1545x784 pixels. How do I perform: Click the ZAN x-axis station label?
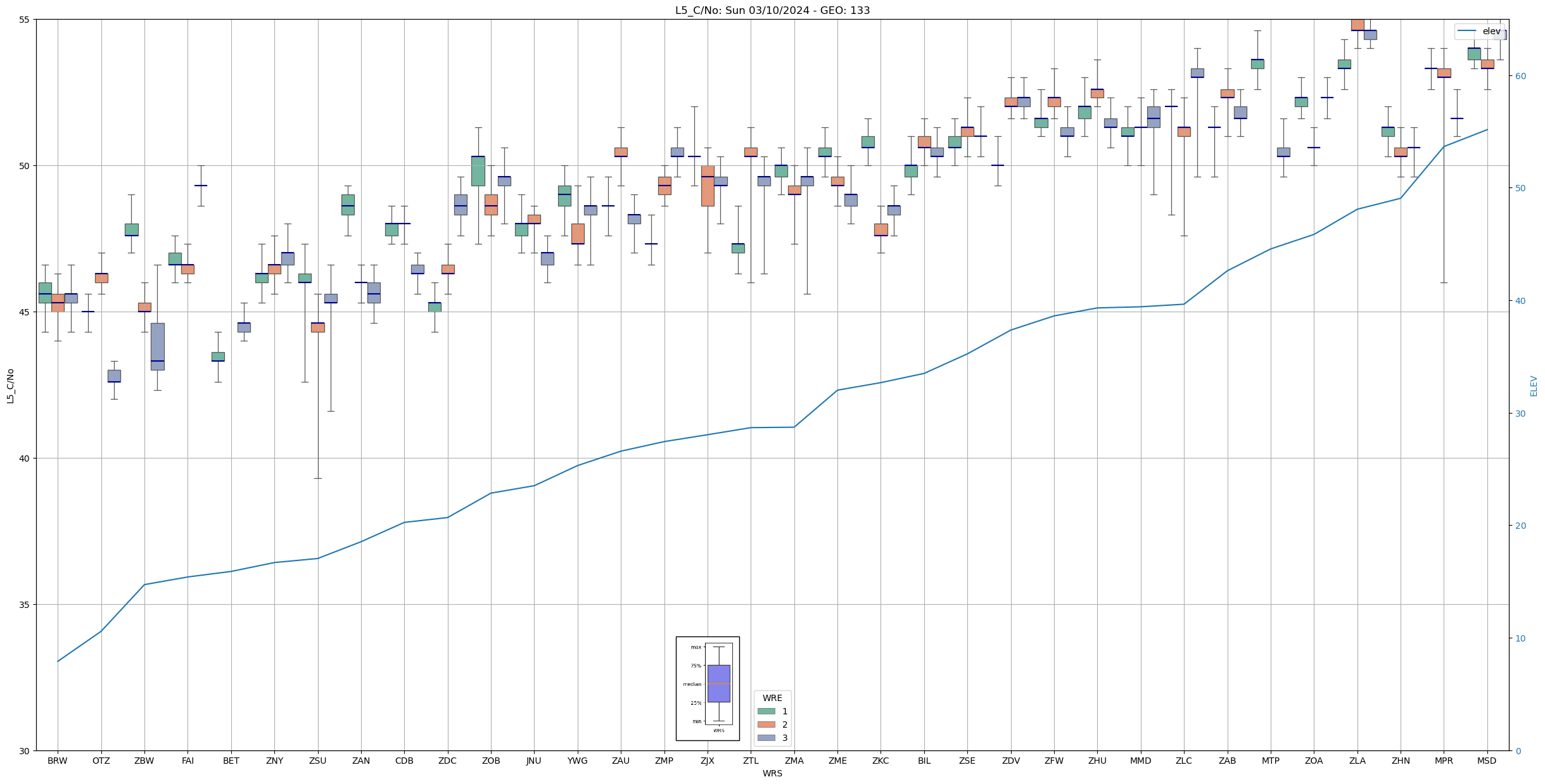pyautogui.click(x=361, y=761)
